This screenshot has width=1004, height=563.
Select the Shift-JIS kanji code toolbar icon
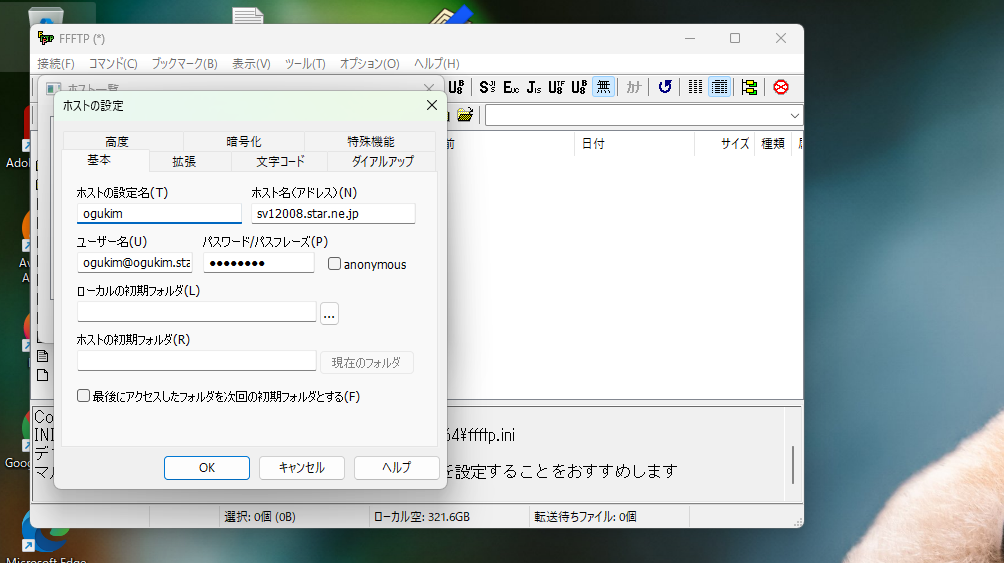487,87
